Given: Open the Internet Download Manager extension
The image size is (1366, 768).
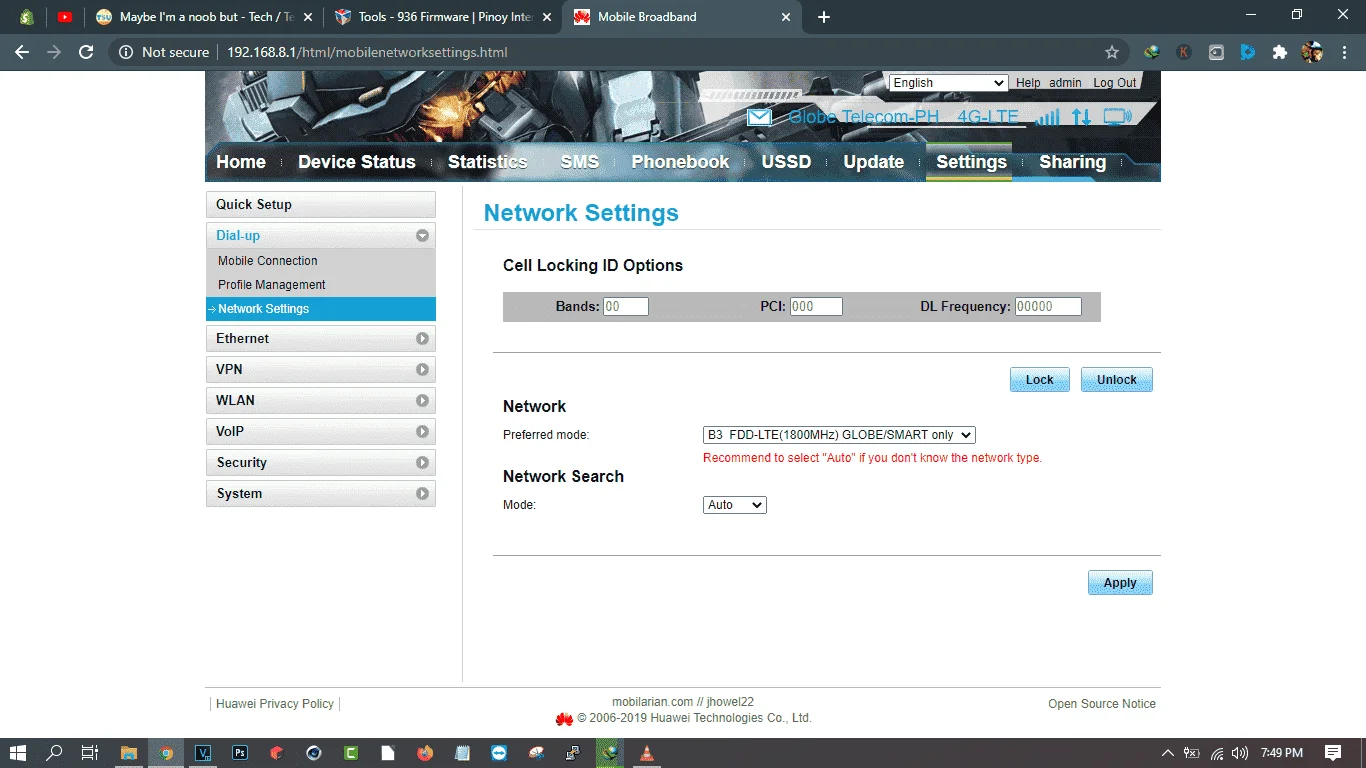Looking at the screenshot, I should tap(1152, 52).
